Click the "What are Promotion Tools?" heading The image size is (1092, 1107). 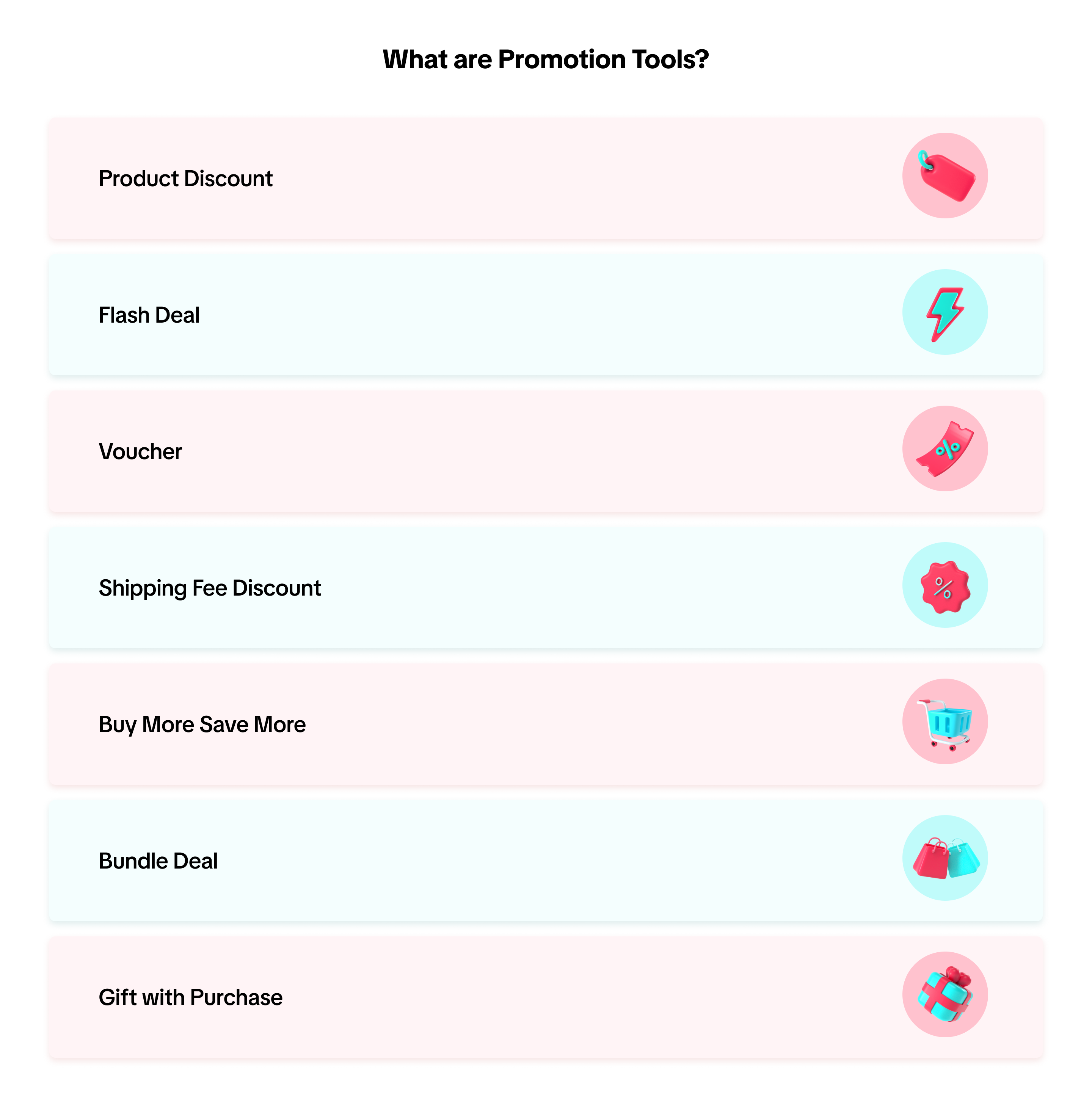coord(545,60)
